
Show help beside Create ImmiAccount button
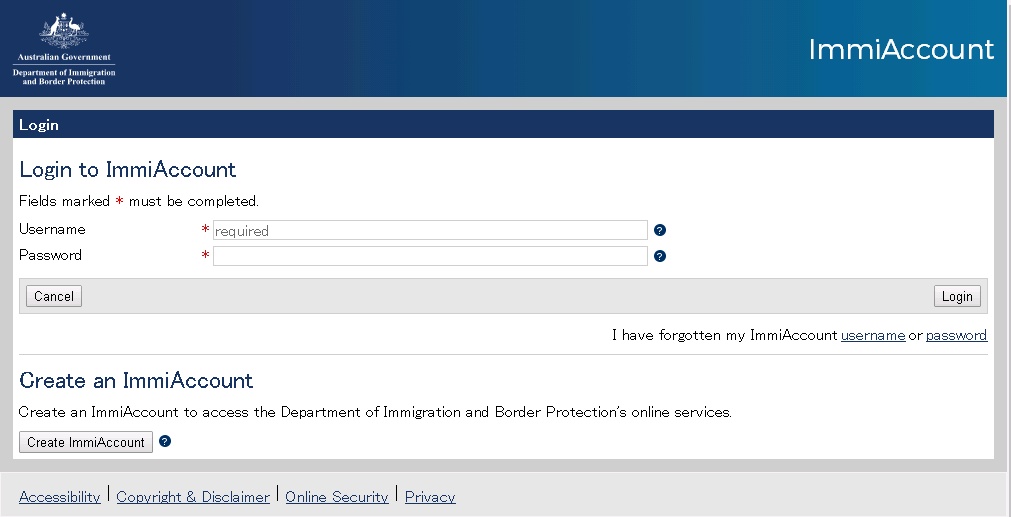click(165, 441)
